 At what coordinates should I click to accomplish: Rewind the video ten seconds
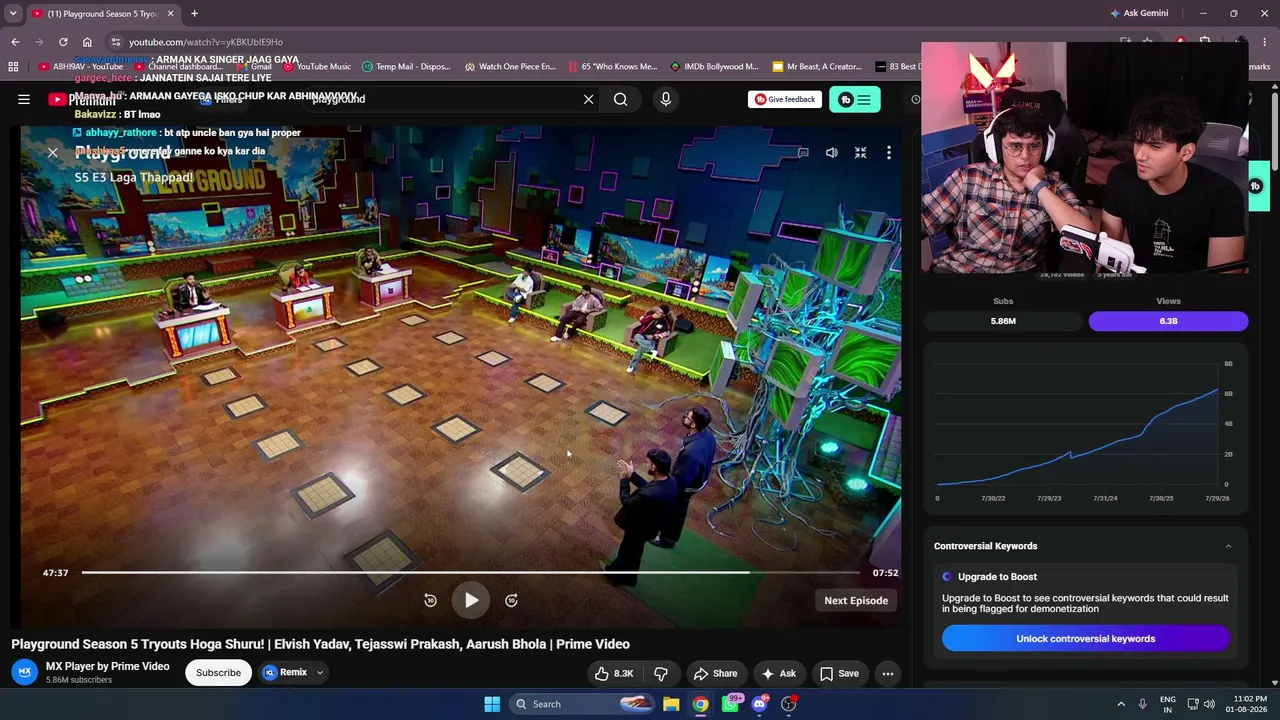[430, 600]
